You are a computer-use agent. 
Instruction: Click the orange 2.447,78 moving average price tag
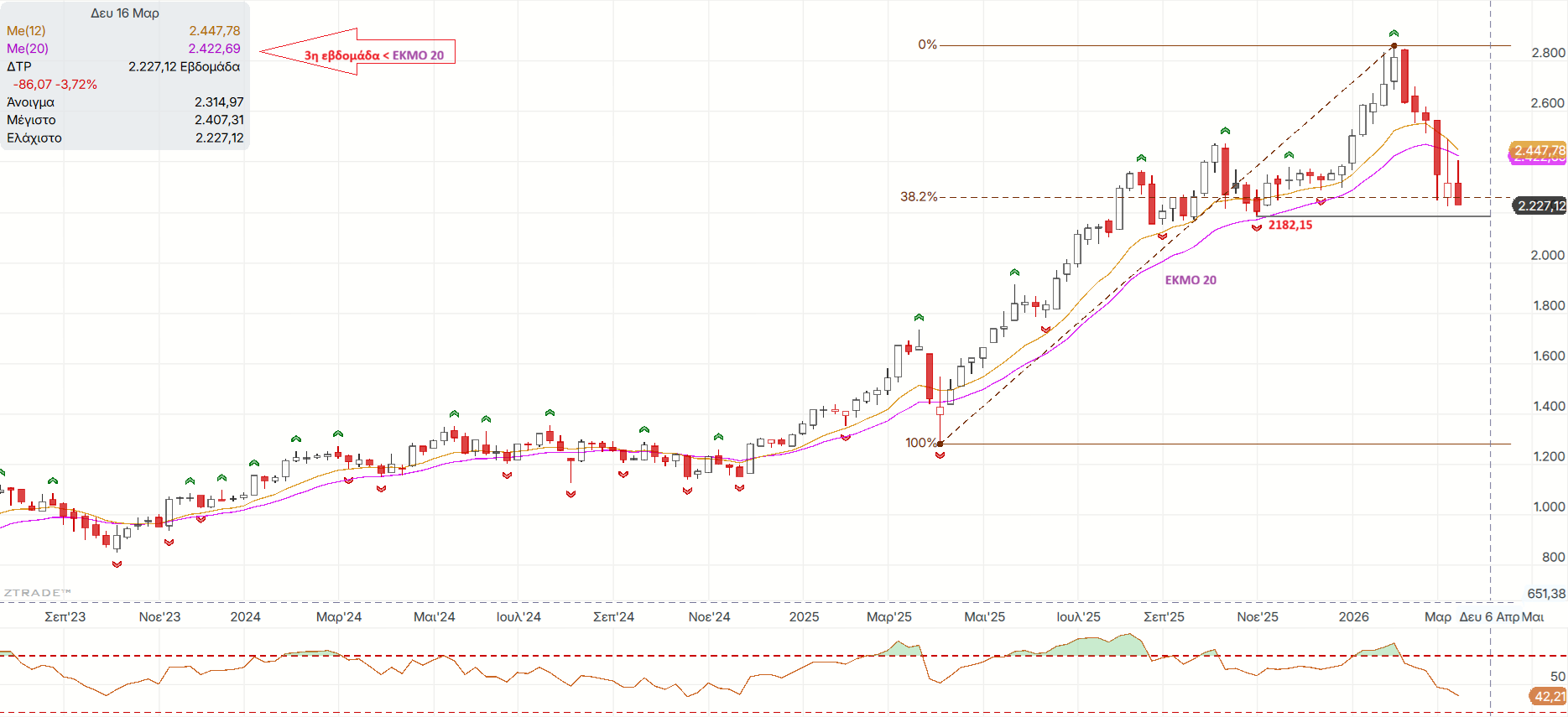point(1539,150)
